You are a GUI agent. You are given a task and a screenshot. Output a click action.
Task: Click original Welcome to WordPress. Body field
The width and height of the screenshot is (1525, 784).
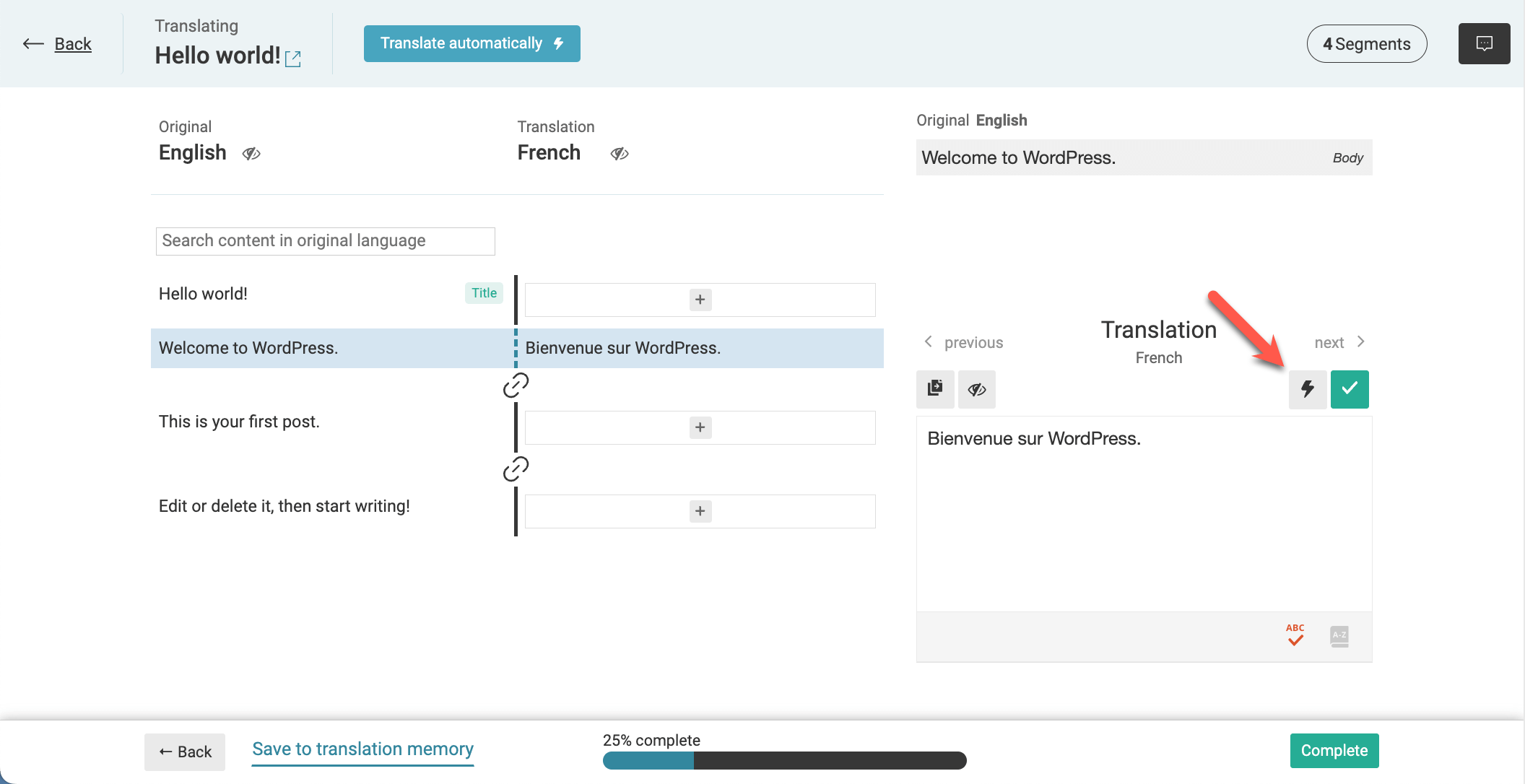(x=1144, y=157)
